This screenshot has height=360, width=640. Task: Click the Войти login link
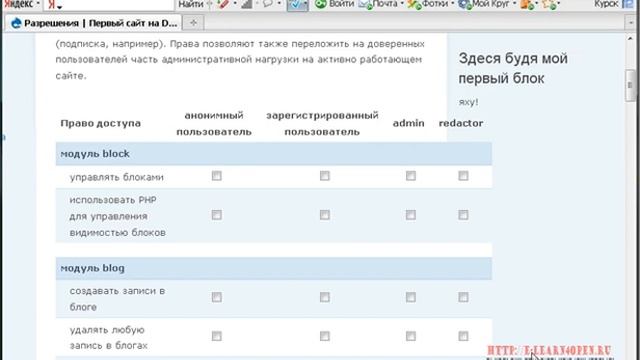click(341, 4)
